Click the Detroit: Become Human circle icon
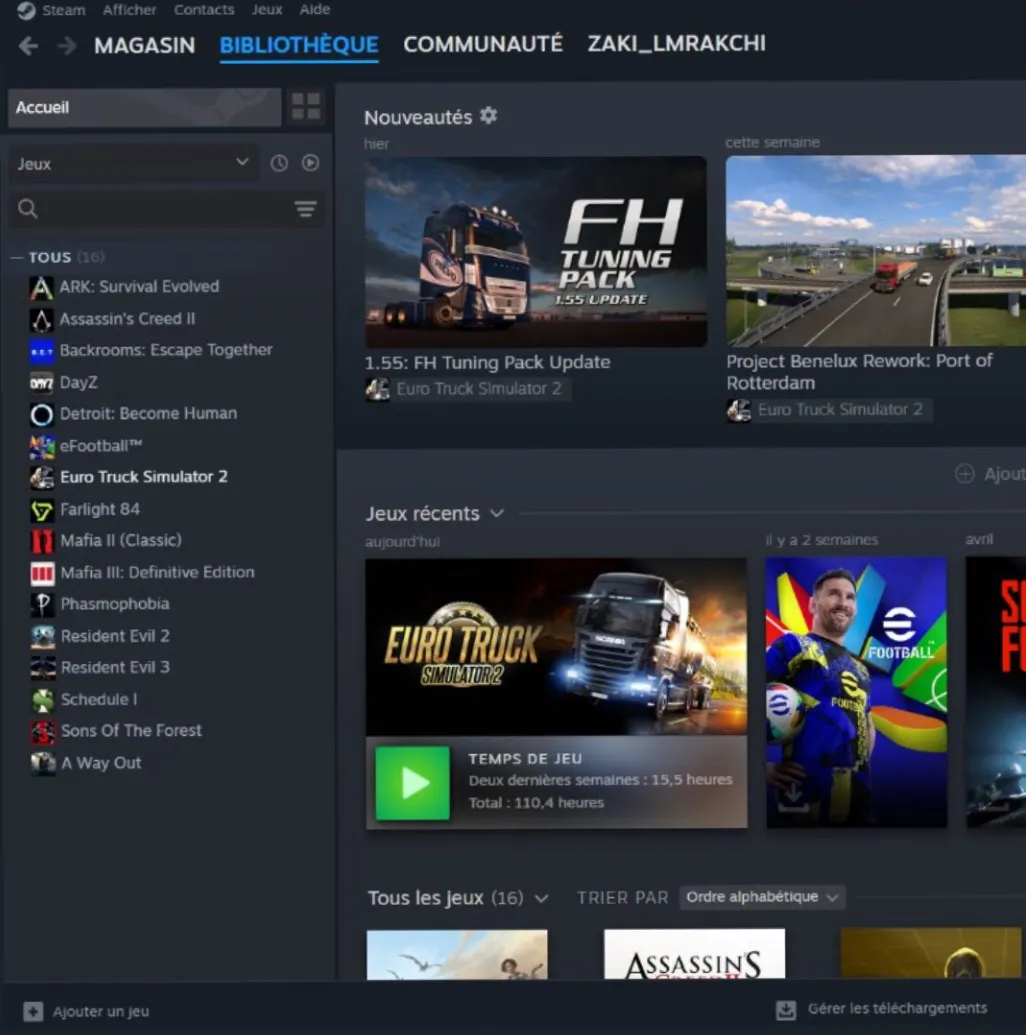Viewport: 1026px width, 1035px height. tap(42, 415)
